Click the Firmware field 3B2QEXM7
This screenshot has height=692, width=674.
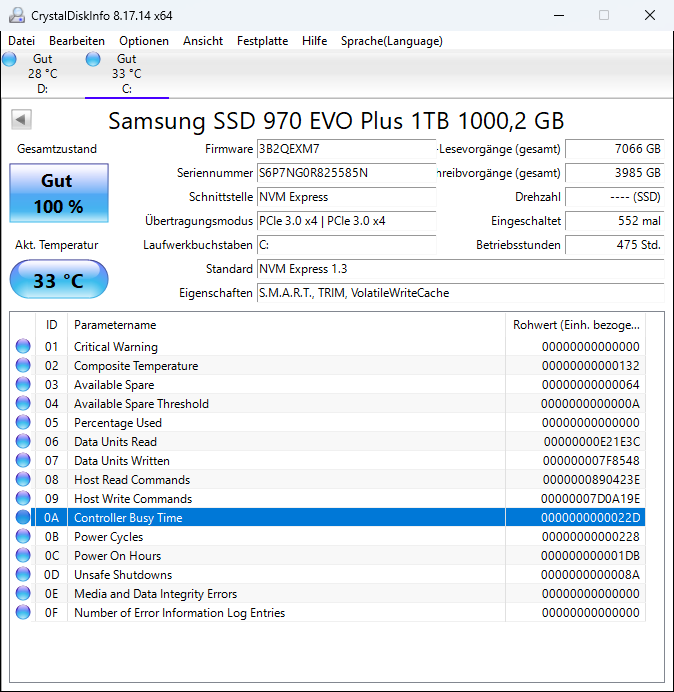click(x=346, y=149)
